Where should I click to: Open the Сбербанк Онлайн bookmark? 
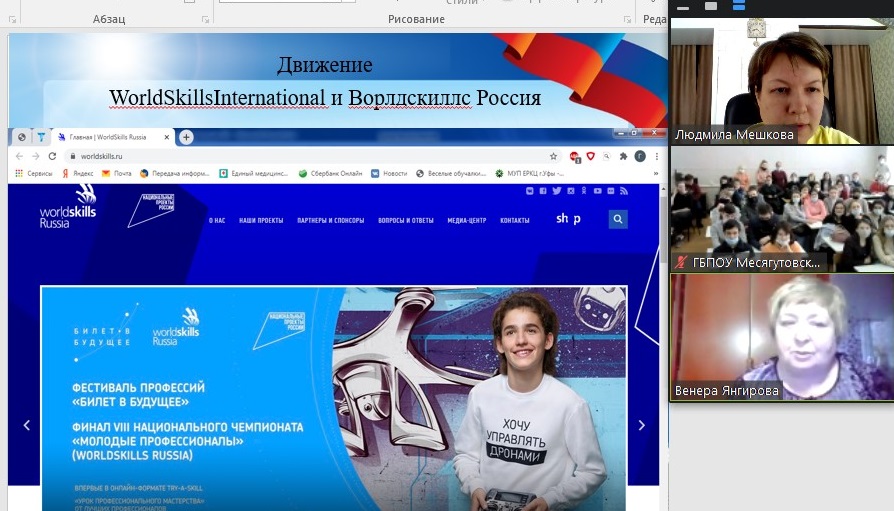coord(329,173)
